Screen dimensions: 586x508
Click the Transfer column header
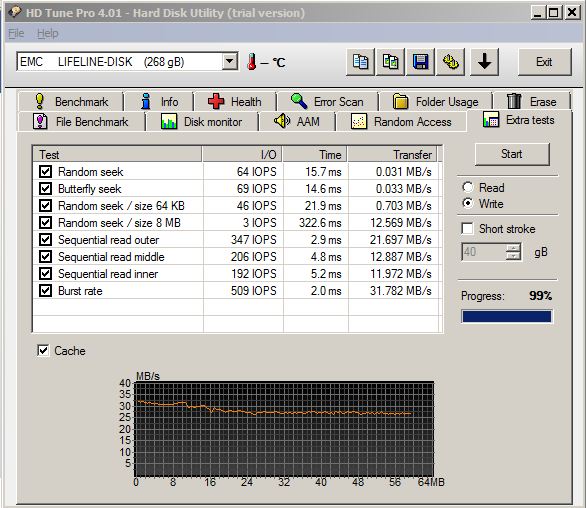(x=393, y=154)
